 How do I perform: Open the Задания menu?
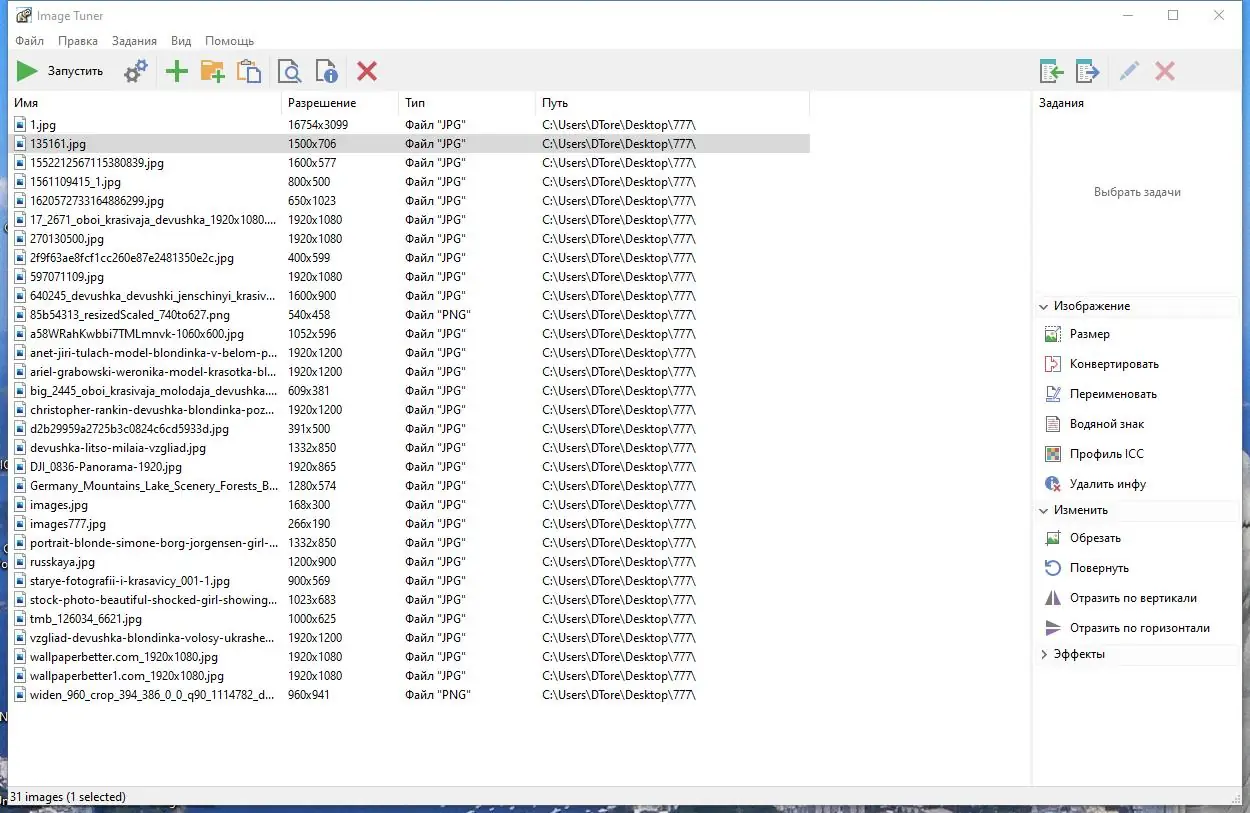click(134, 41)
